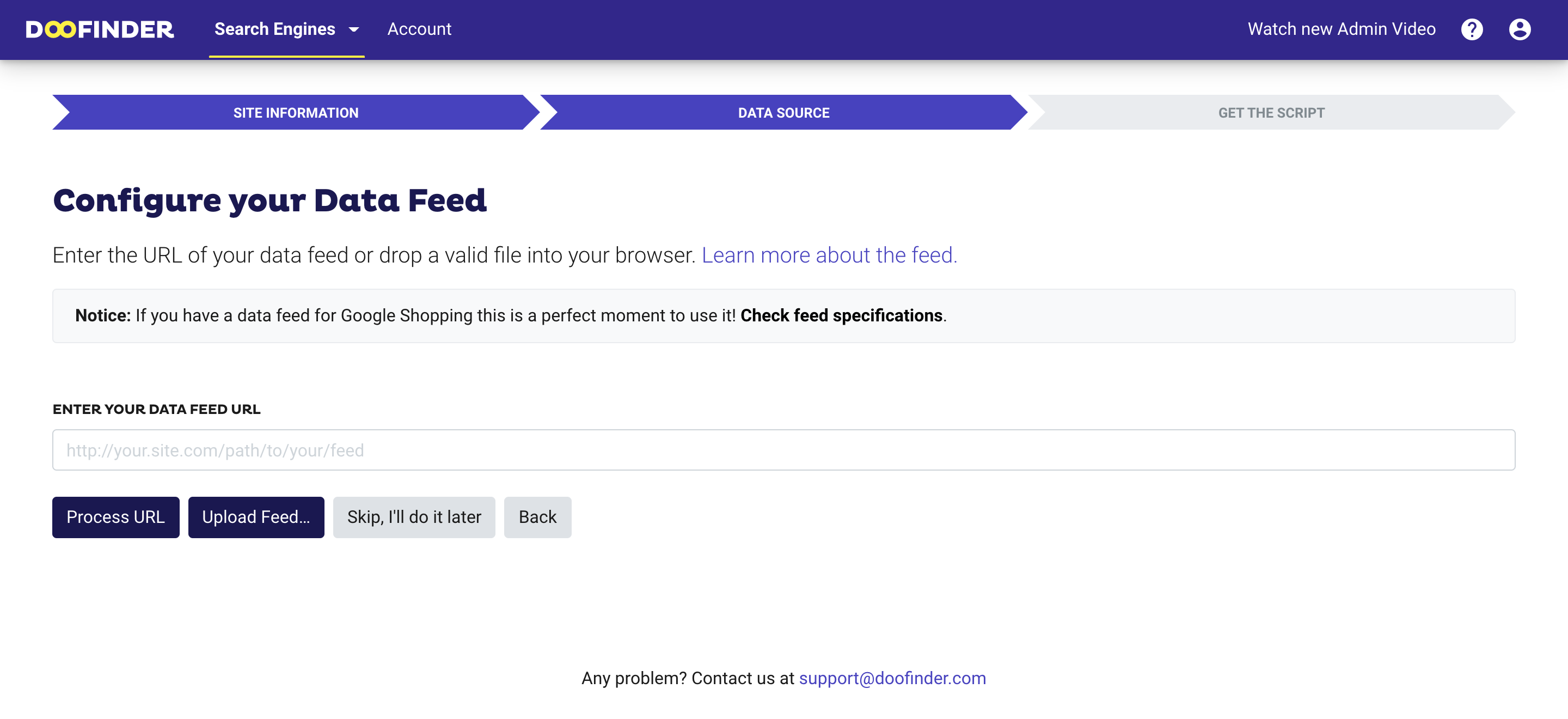Go to home via Doofinder logo
The image size is (1568, 719).
(100, 29)
